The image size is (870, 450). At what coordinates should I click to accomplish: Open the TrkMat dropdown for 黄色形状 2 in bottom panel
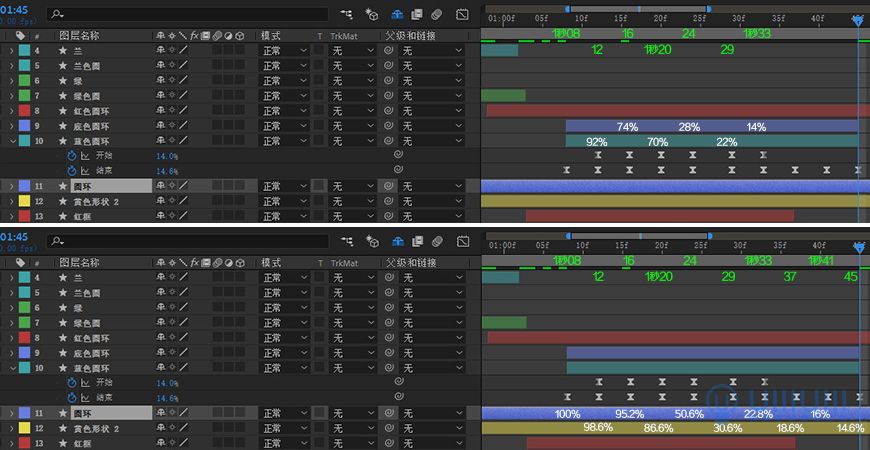(x=353, y=428)
